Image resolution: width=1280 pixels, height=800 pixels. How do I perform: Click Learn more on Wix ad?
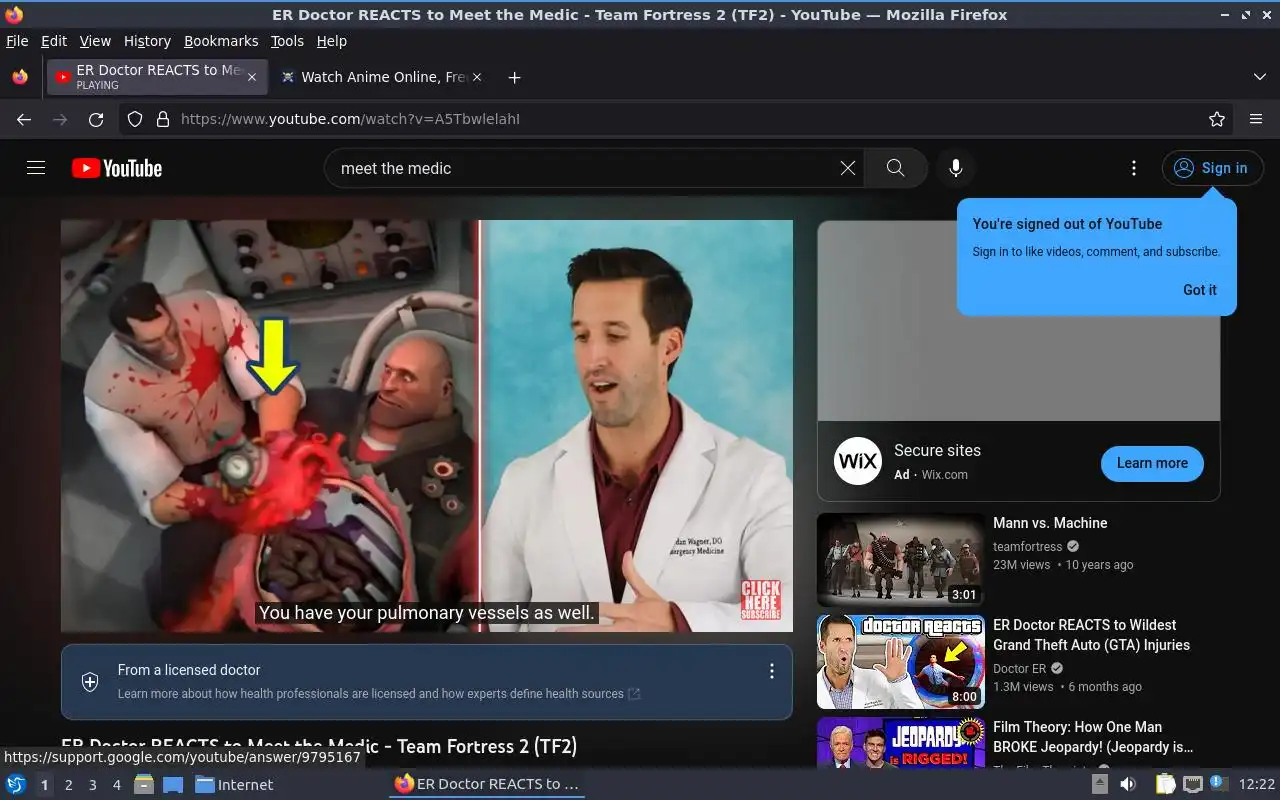1152,463
